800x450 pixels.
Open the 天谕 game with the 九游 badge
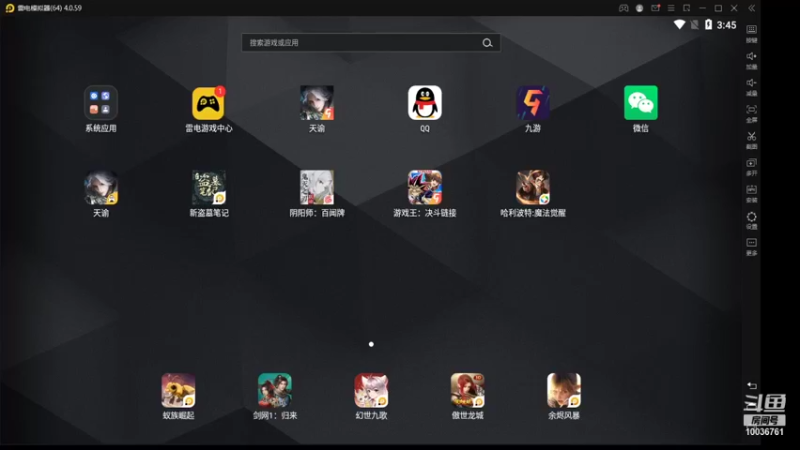(317, 103)
